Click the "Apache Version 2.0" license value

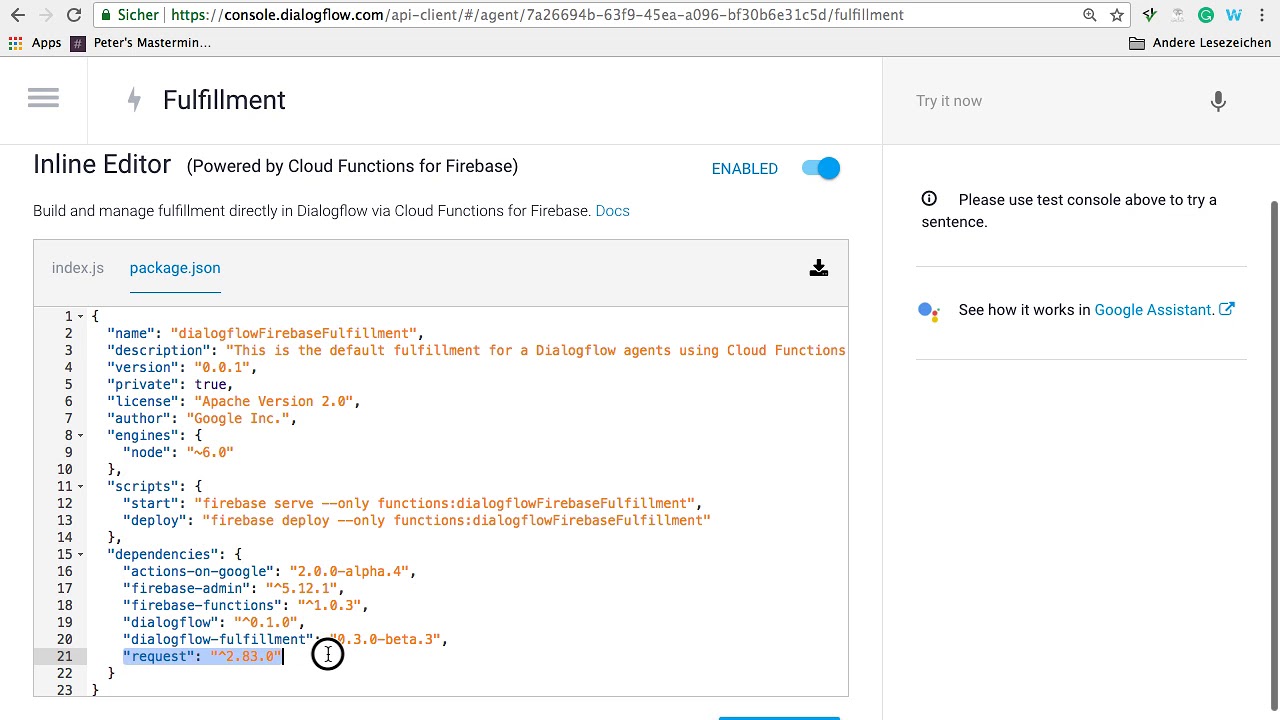(273, 401)
